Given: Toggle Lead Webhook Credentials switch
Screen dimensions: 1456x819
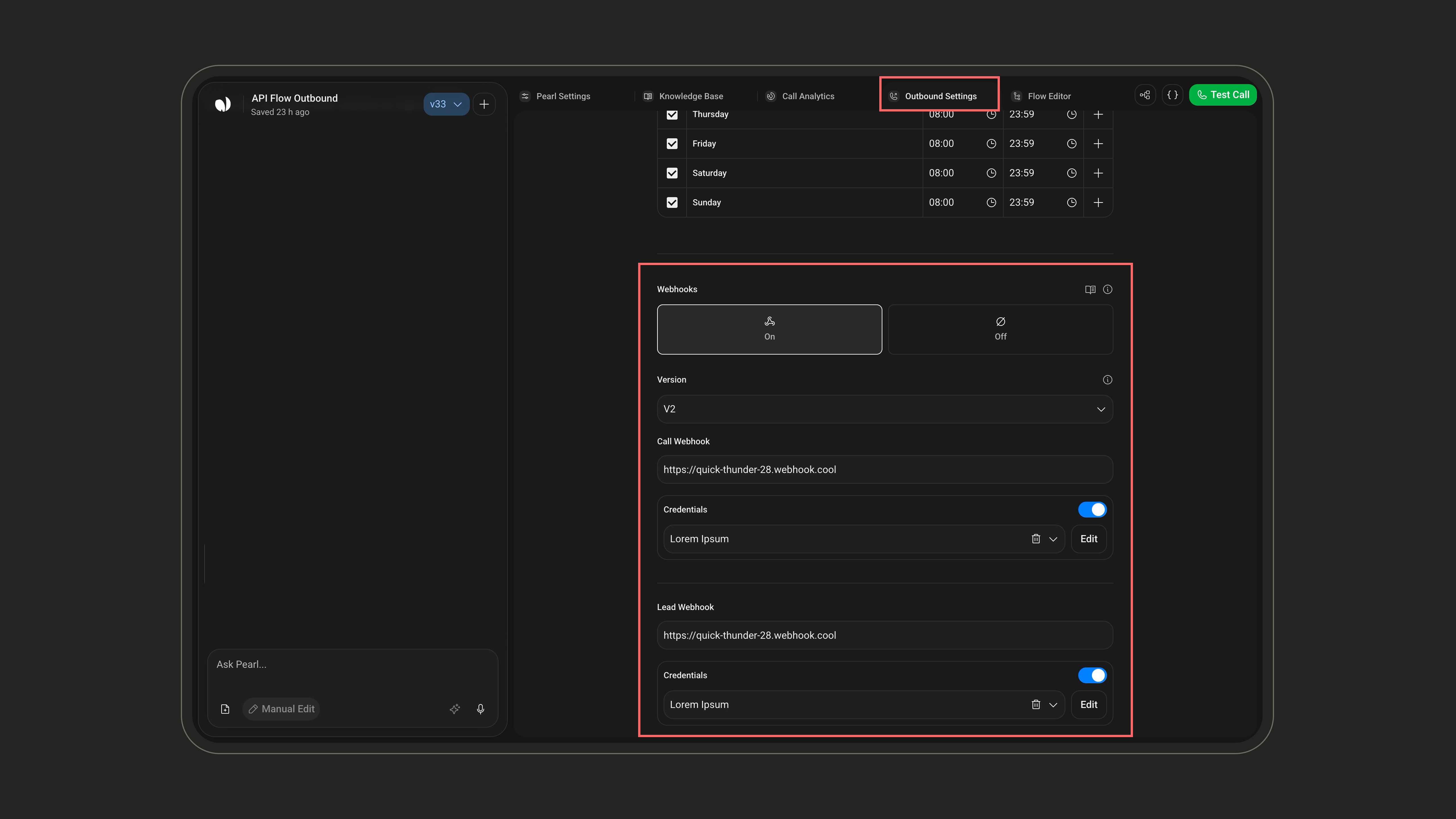Looking at the screenshot, I should tap(1092, 675).
